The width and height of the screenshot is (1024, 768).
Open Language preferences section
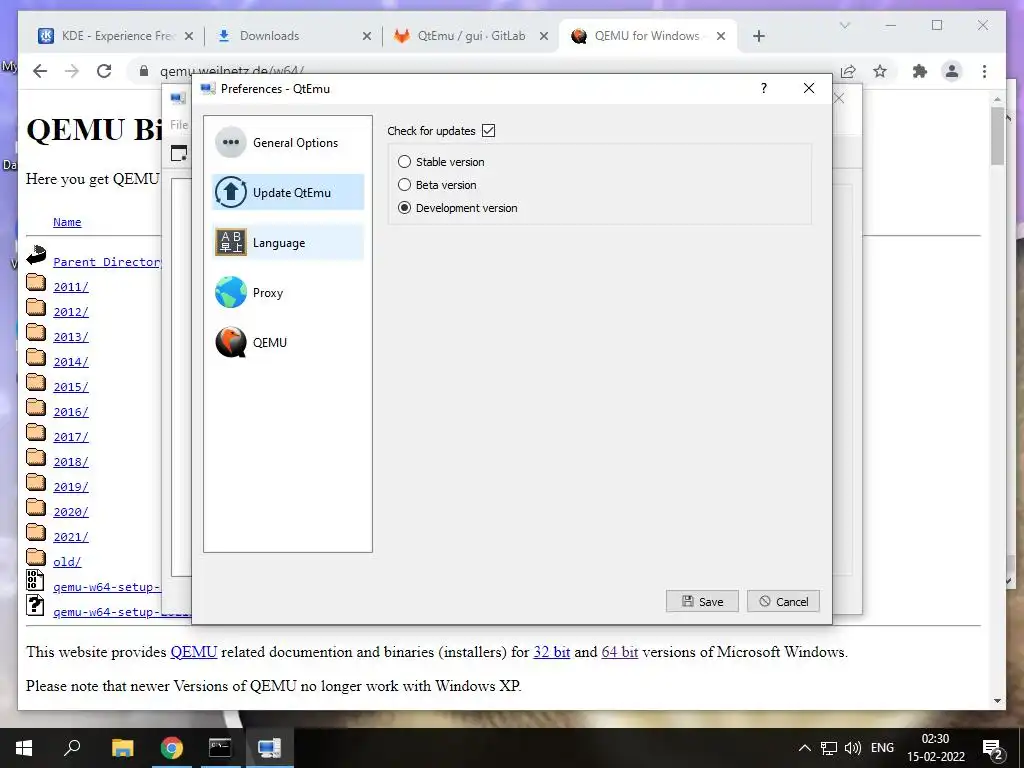pyautogui.click(x=287, y=242)
